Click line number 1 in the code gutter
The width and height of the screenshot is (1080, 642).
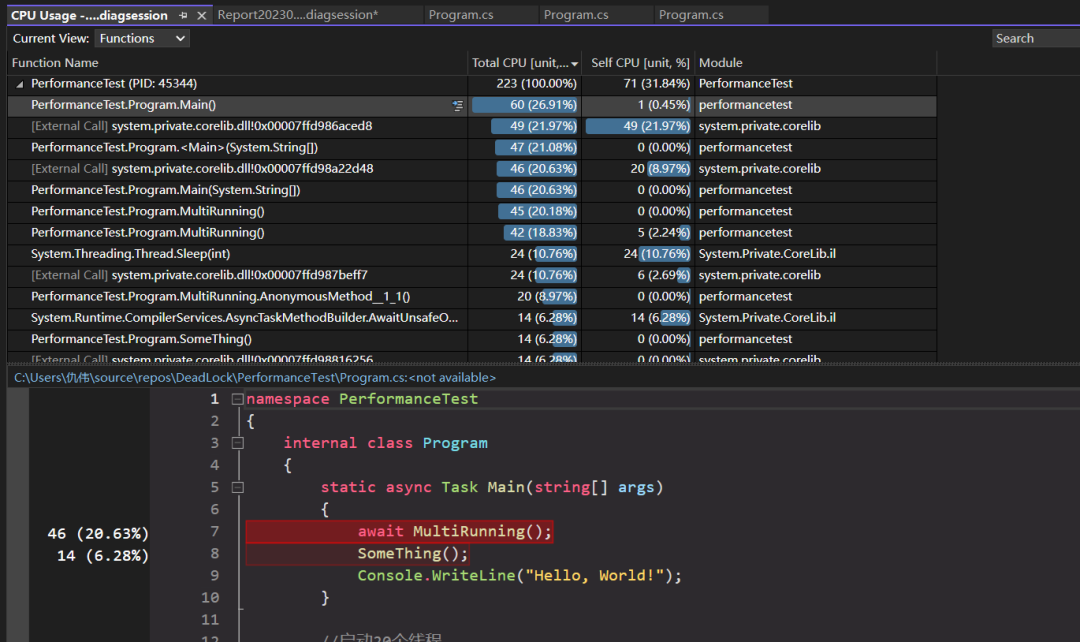(214, 400)
